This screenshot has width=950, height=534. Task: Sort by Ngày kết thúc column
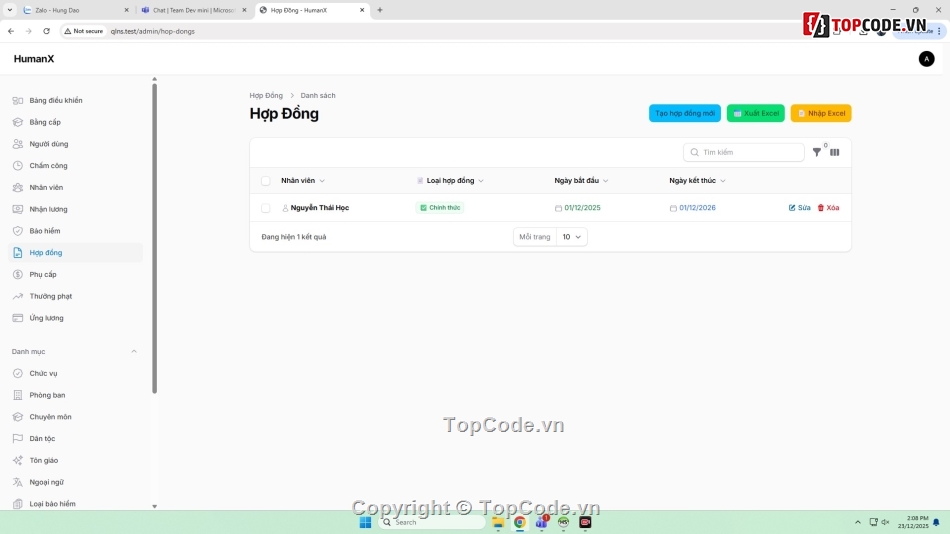click(x=697, y=181)
